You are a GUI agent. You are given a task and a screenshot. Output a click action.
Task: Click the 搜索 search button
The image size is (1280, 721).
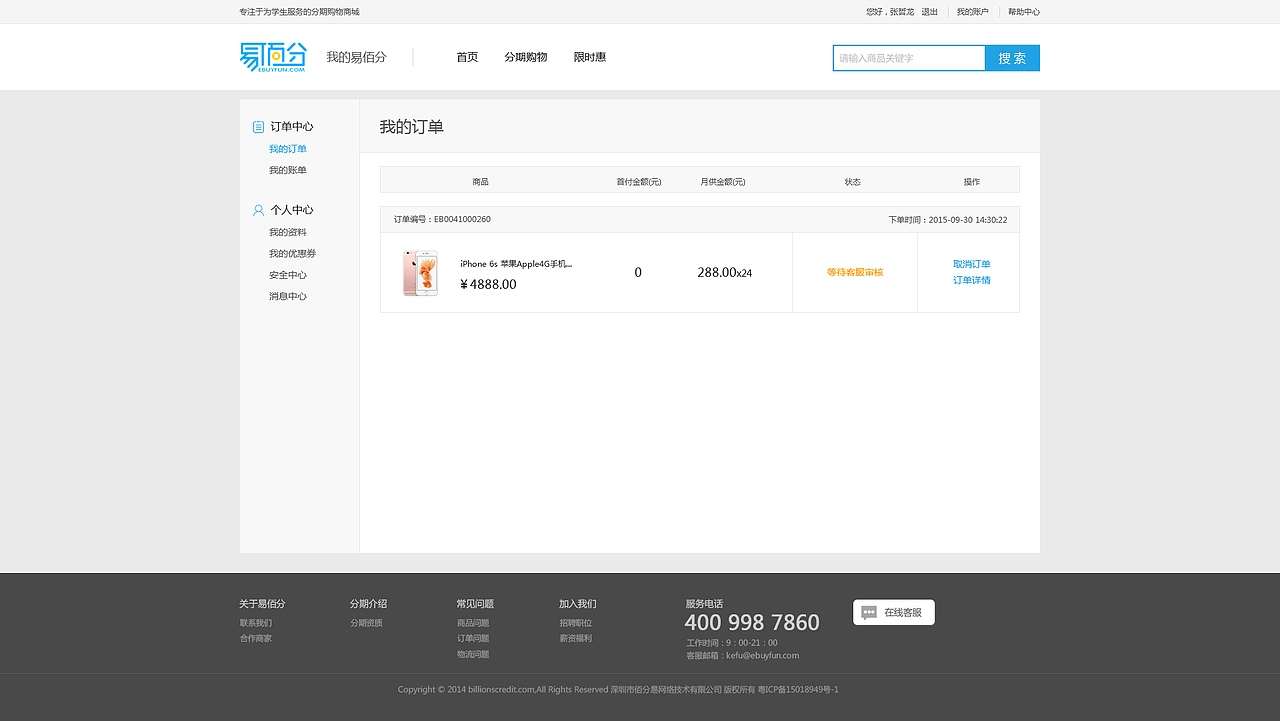point(1011,57)
